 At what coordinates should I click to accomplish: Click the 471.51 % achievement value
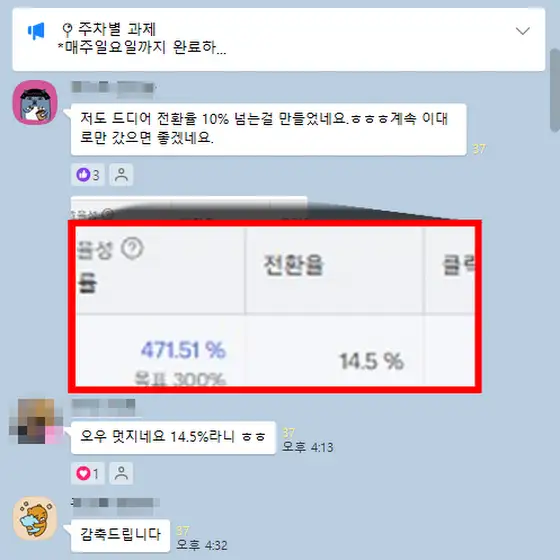coord(183,350)
